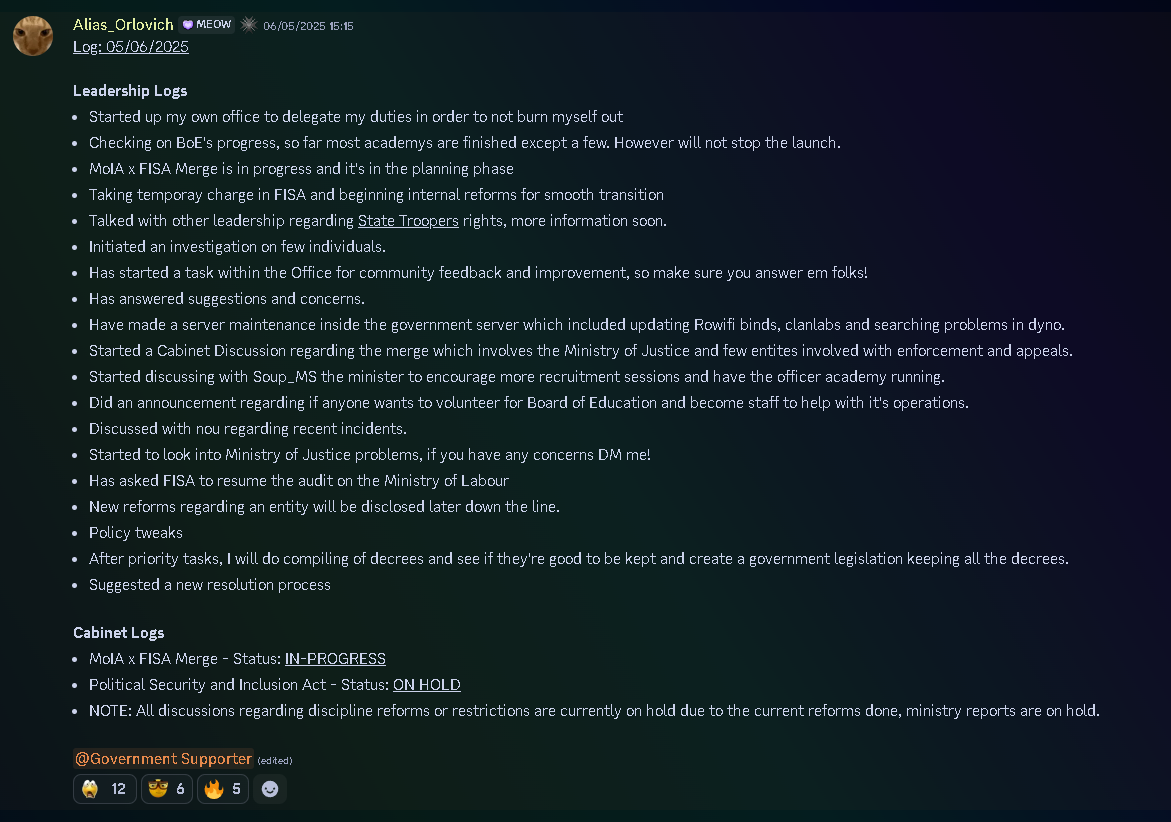Click the purple heart icon in MEOW tag
The width and height of the screenshot is (1171, 822).
(188, 25)
